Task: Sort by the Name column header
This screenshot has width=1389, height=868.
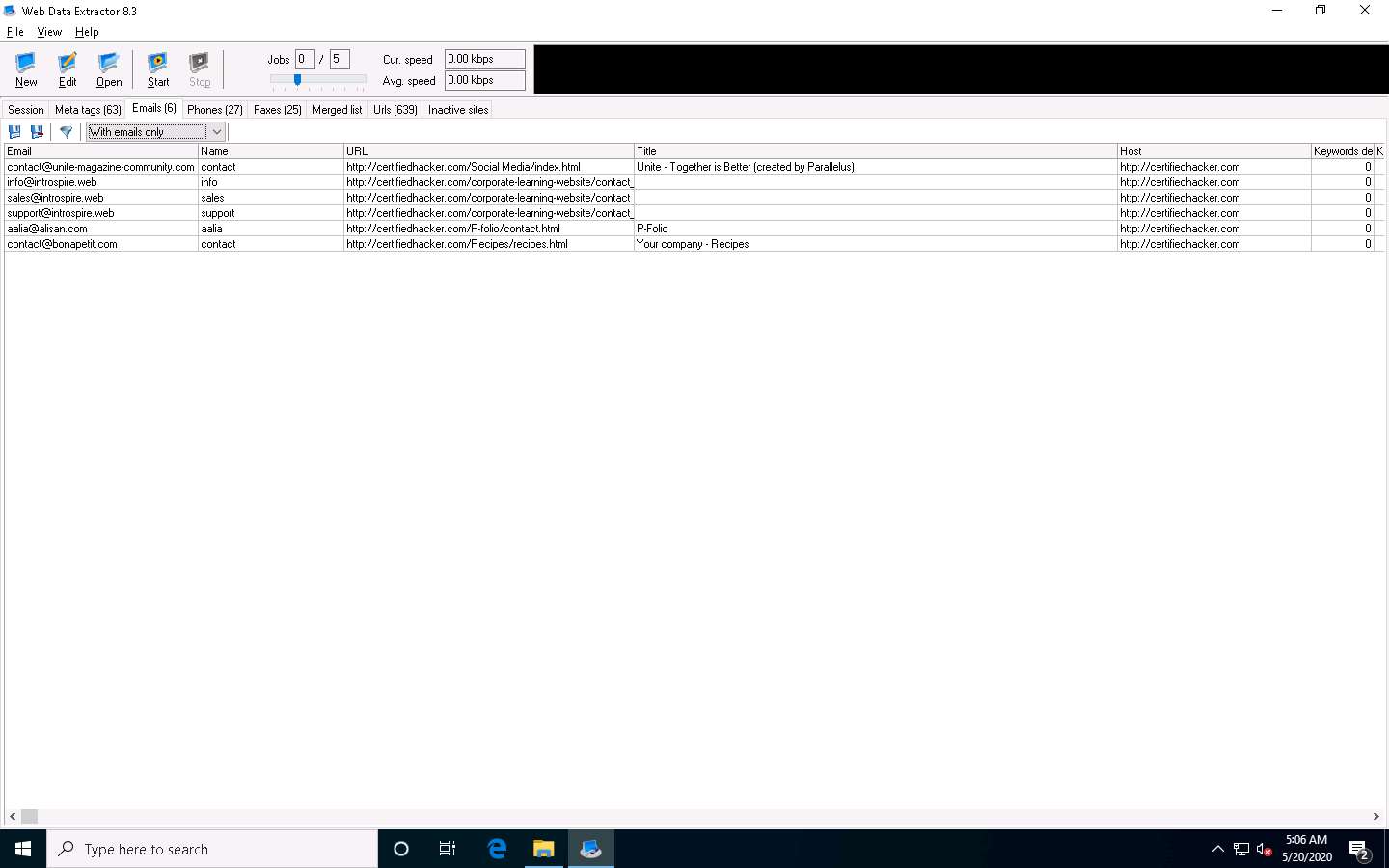Action: click(x=271, y=151)
